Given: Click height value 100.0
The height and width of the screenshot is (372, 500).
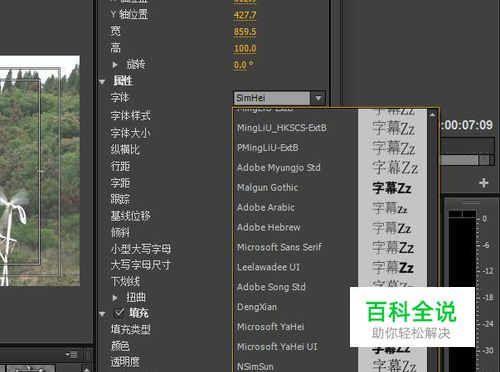Looking at the screenshot, I should tap(245, 48).
